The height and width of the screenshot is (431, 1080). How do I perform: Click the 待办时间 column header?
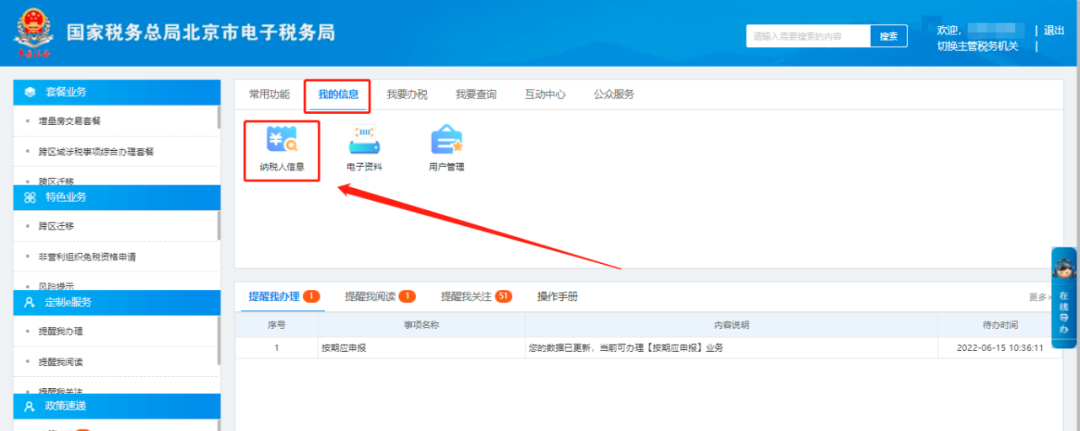[1000, 325]
